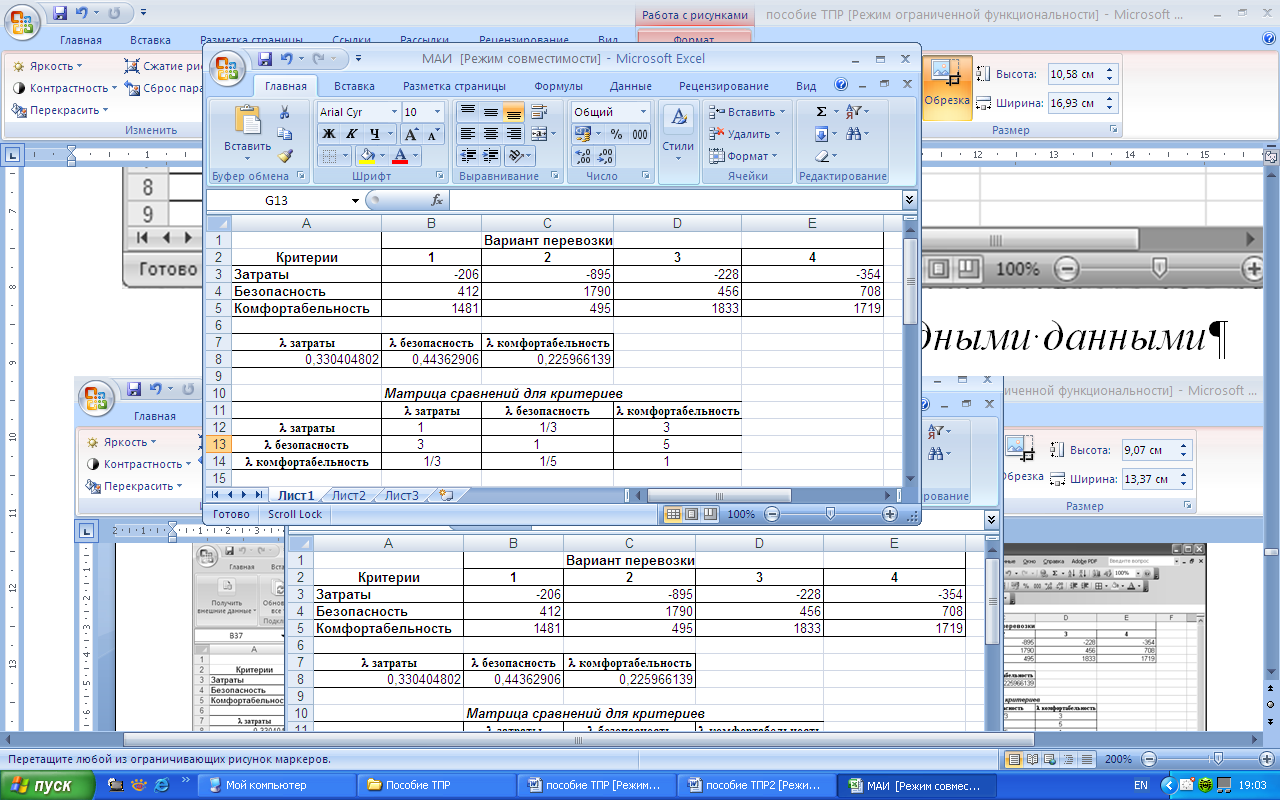Open Find and Select binoculars icon
The height and width of the screenshot is (800, 1280).
pyautogui.click(x=853, y=134)
